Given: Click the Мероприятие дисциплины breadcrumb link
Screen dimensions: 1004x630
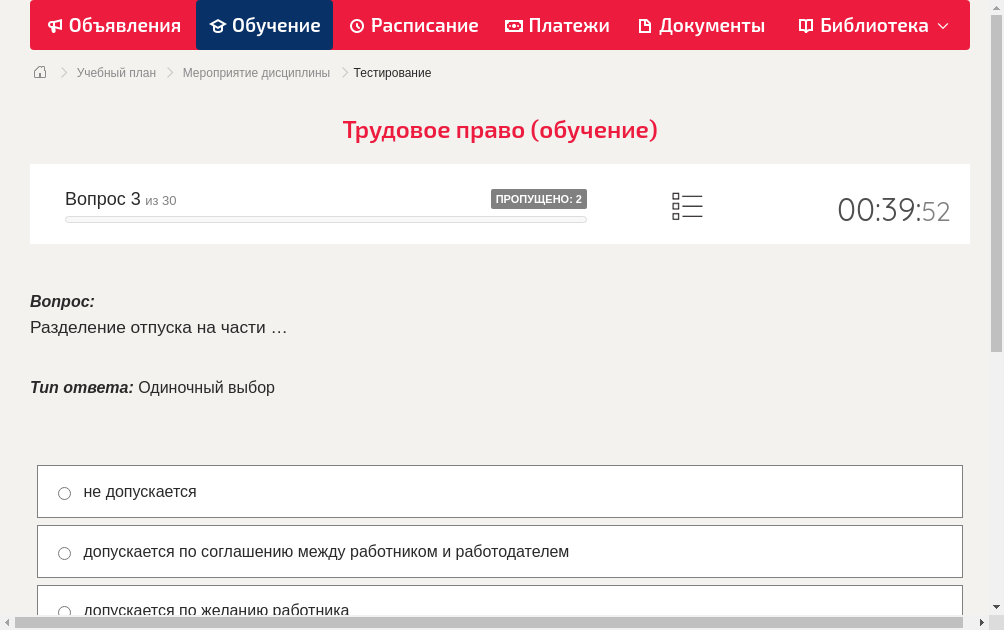Looking at the screenshot, I should (x=255, y=72).
